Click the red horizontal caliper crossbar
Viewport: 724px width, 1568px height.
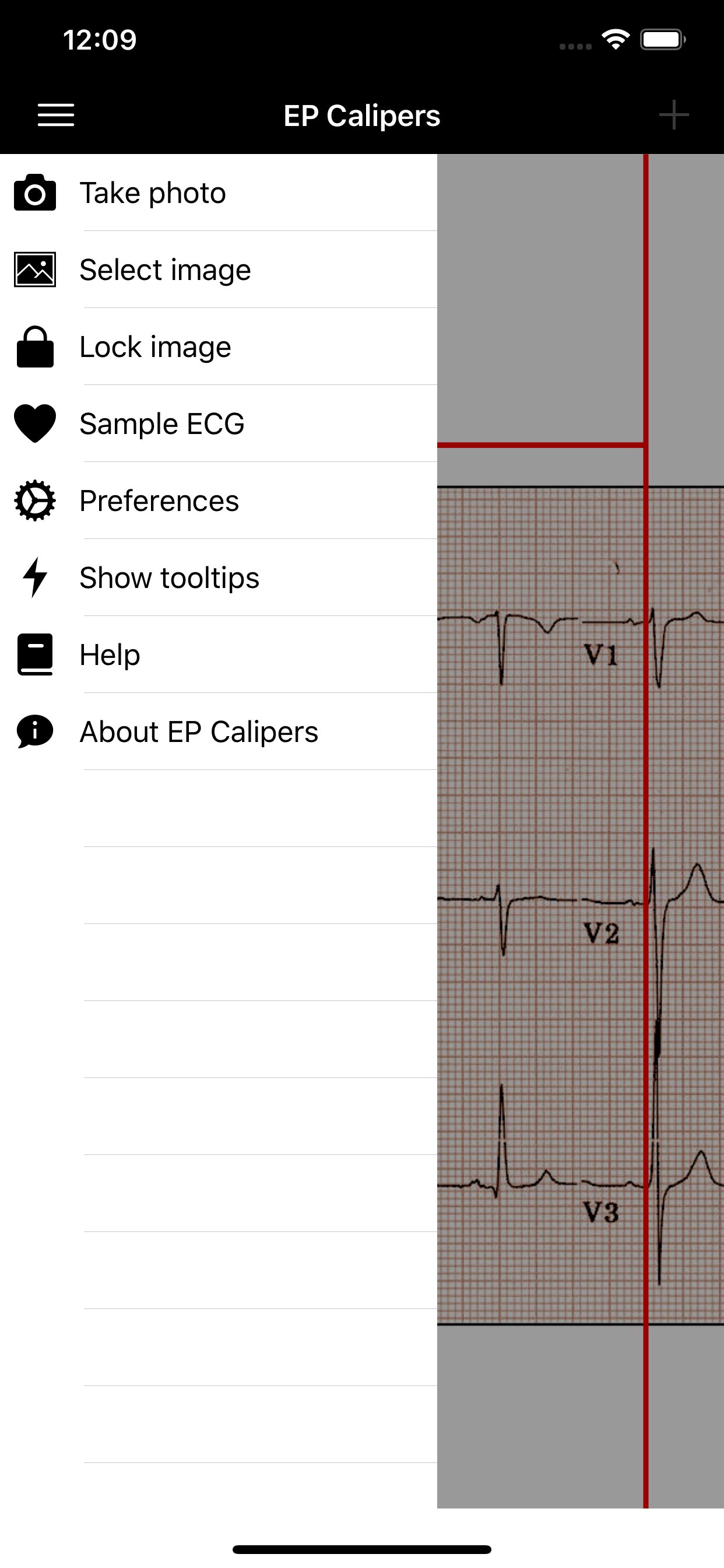tap(540, 446)
